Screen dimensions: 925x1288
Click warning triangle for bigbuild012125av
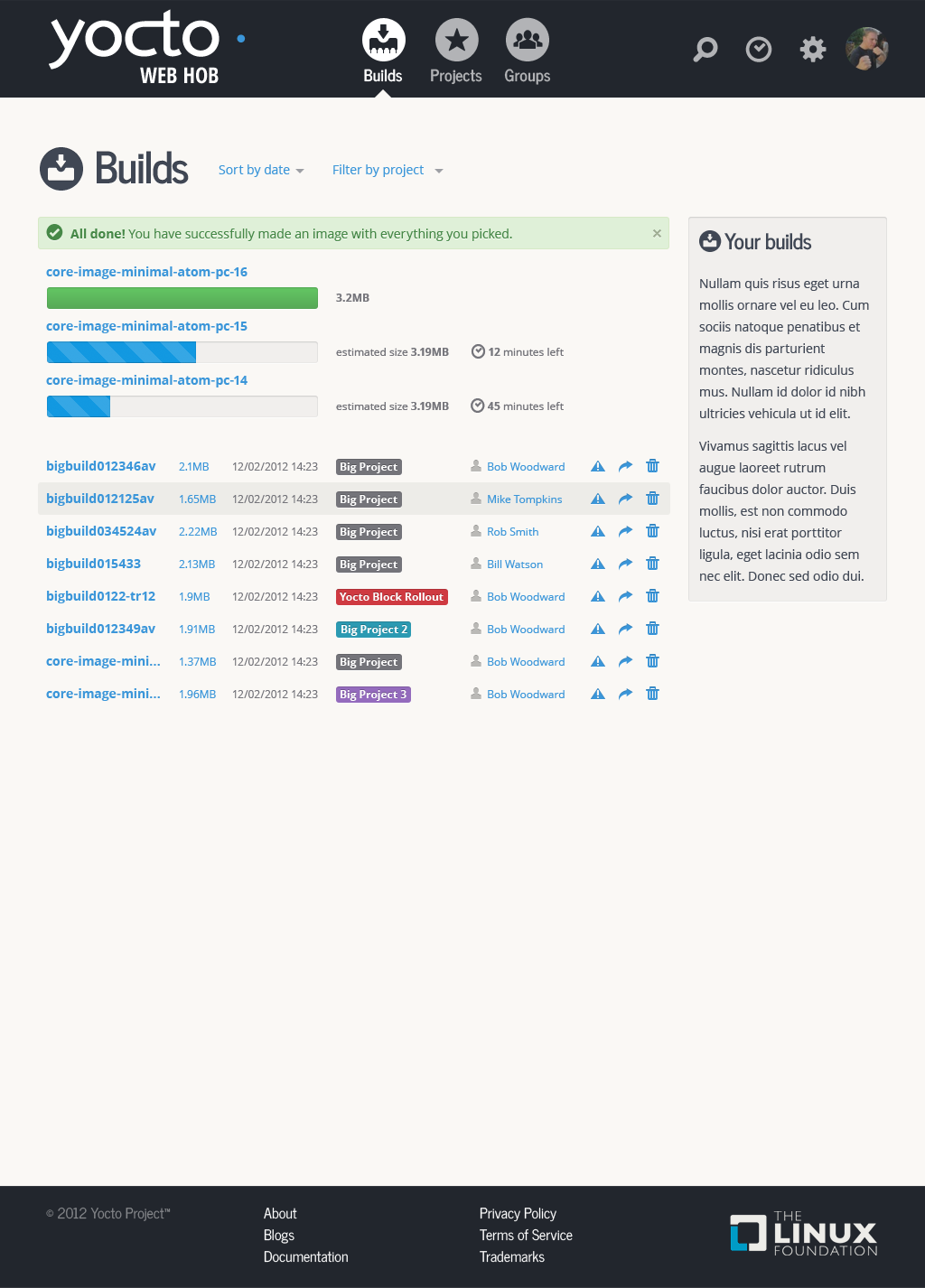598,499
